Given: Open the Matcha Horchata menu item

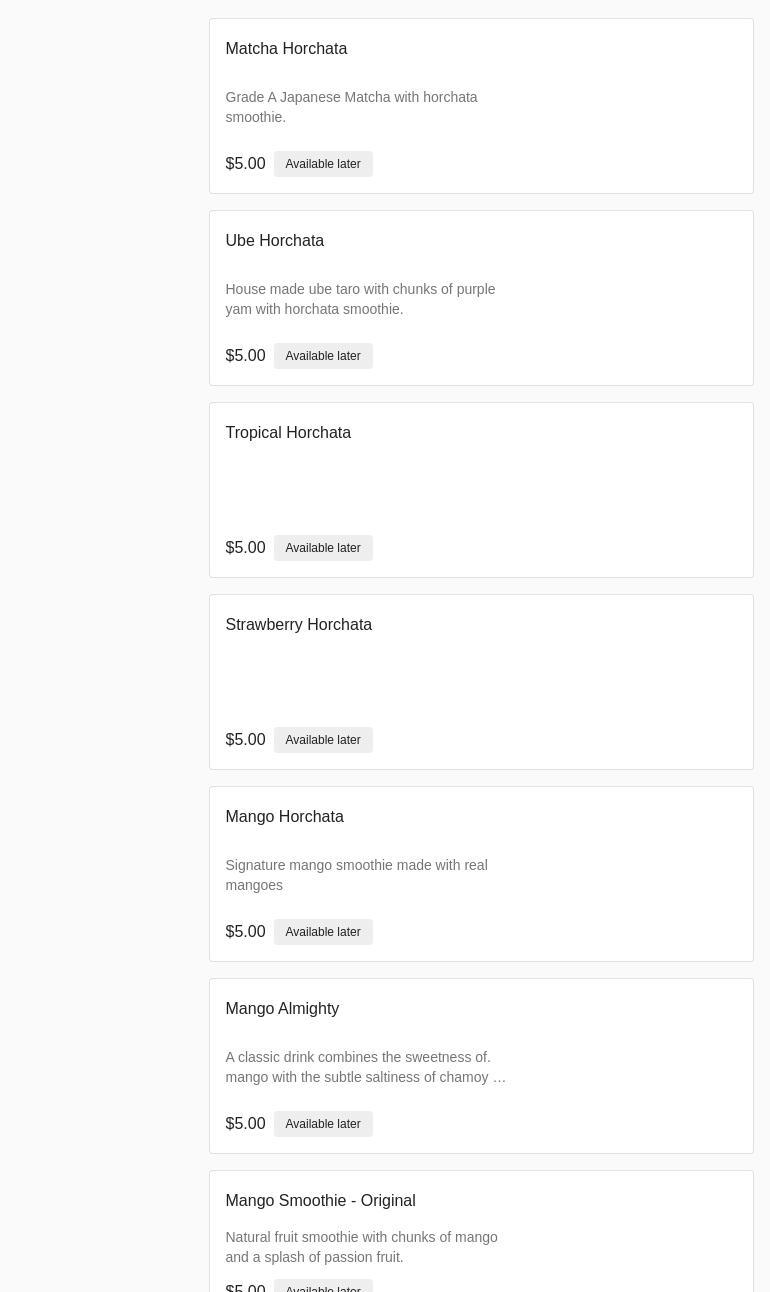Looking at the screenshot, I should click(286, 49).
